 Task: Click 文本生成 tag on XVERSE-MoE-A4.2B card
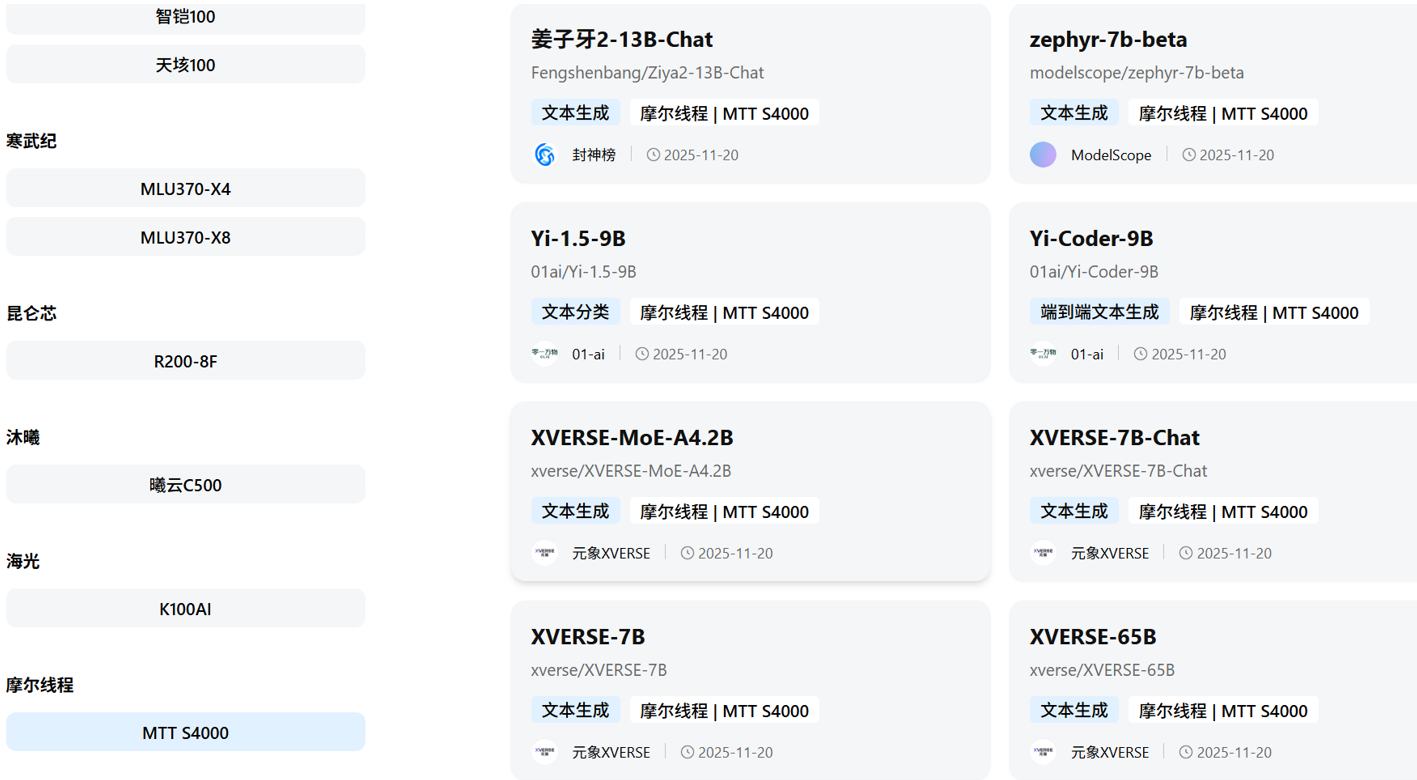(575, 511)
